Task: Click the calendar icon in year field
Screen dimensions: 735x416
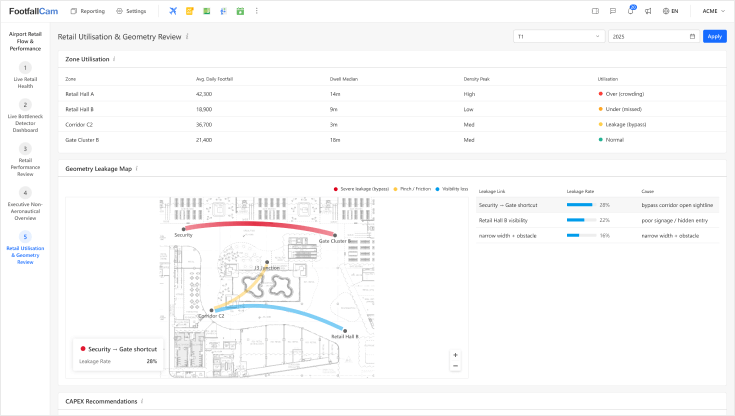Action: coord(692,36)
